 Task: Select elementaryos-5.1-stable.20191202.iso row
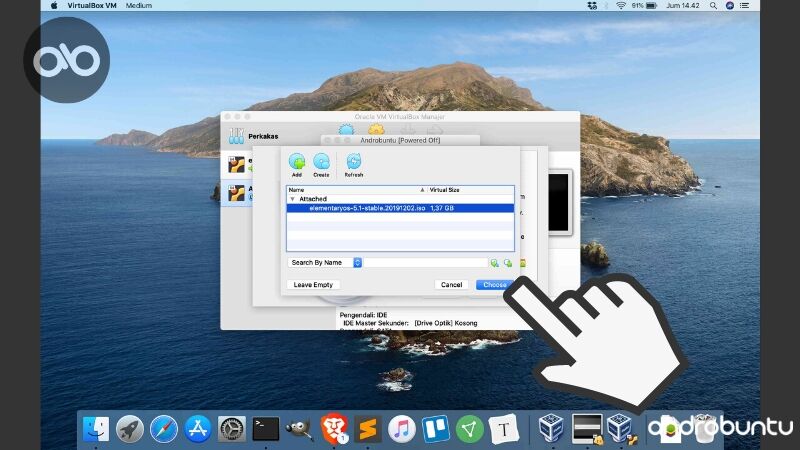[401, 208]
